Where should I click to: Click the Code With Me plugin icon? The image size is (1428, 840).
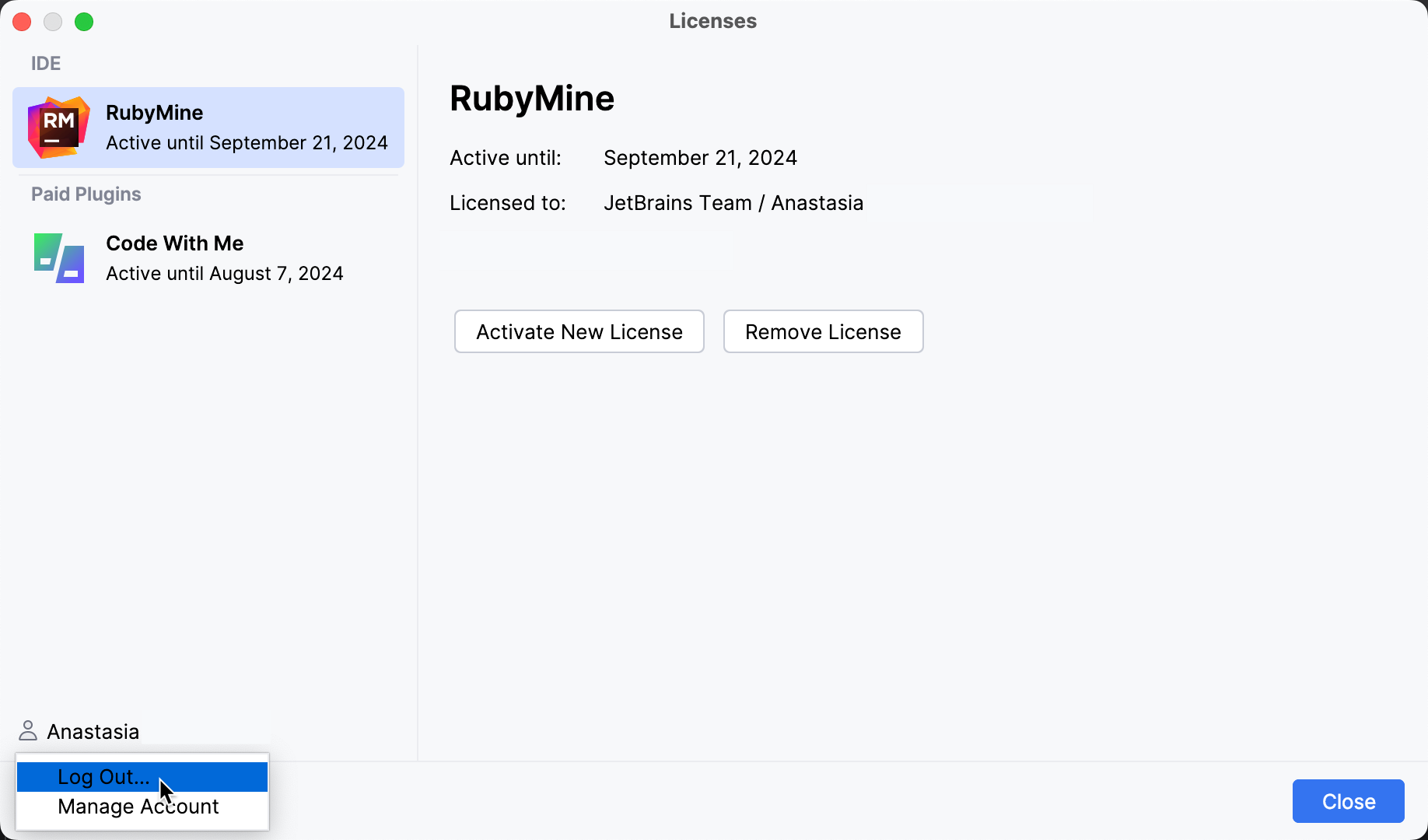pos(58,258)
